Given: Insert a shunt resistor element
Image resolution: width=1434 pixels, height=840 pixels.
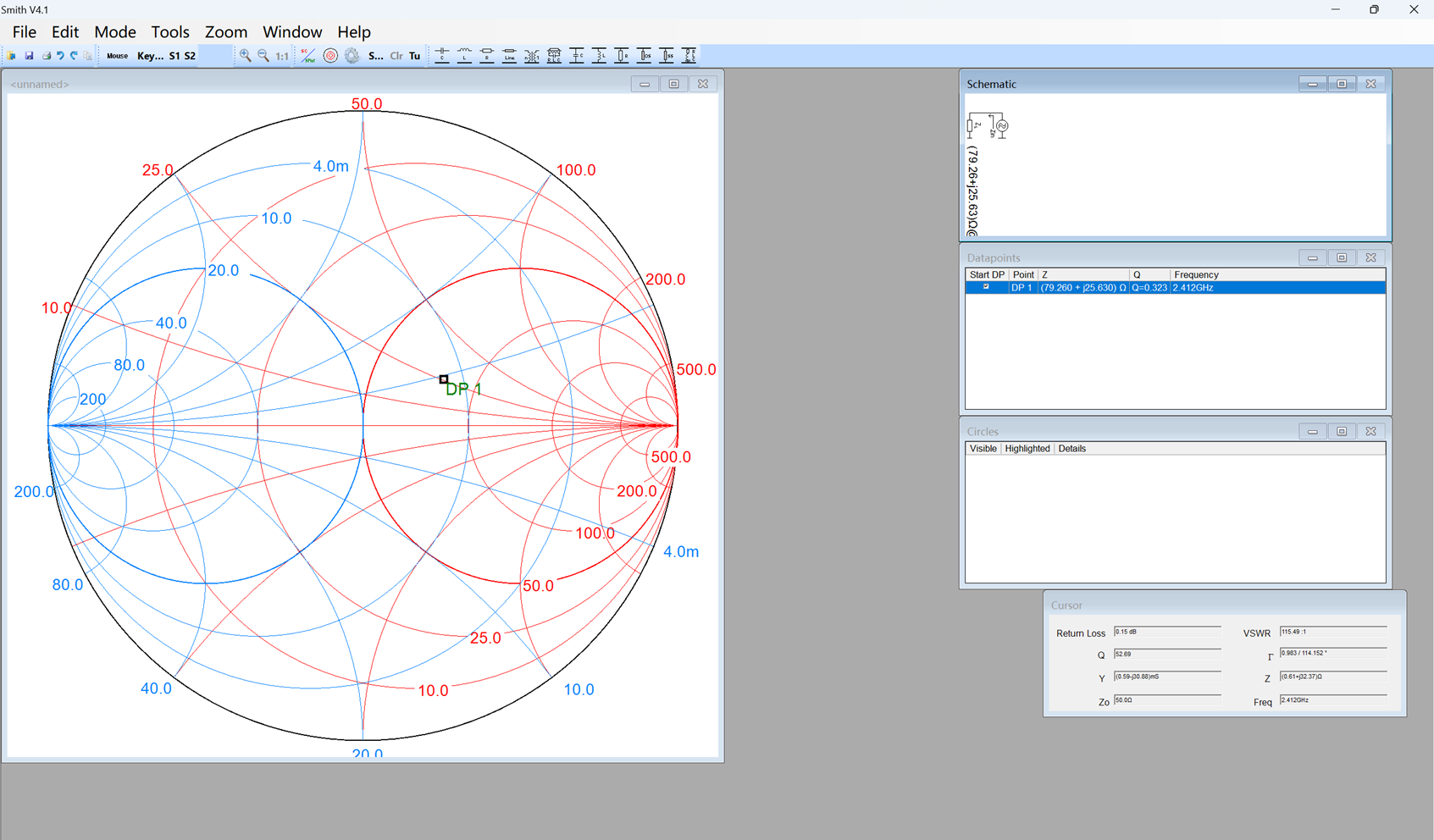Looking at the screenshot, I should click(x=622, y=56).
